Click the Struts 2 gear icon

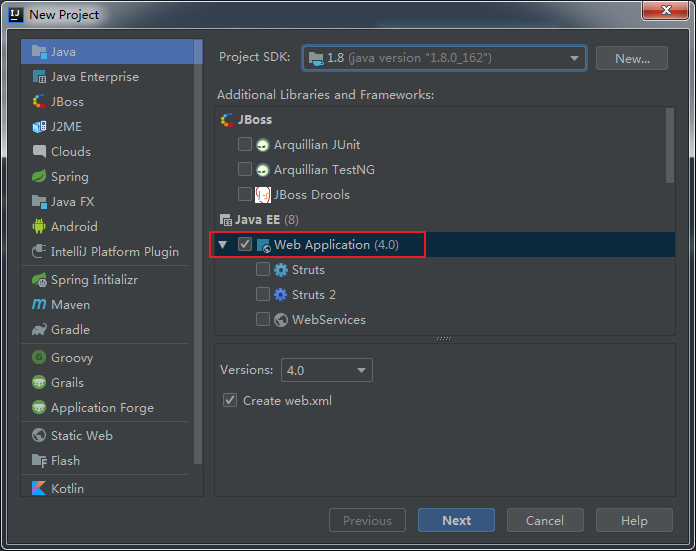pyautogui.click(x=281, y=295)
